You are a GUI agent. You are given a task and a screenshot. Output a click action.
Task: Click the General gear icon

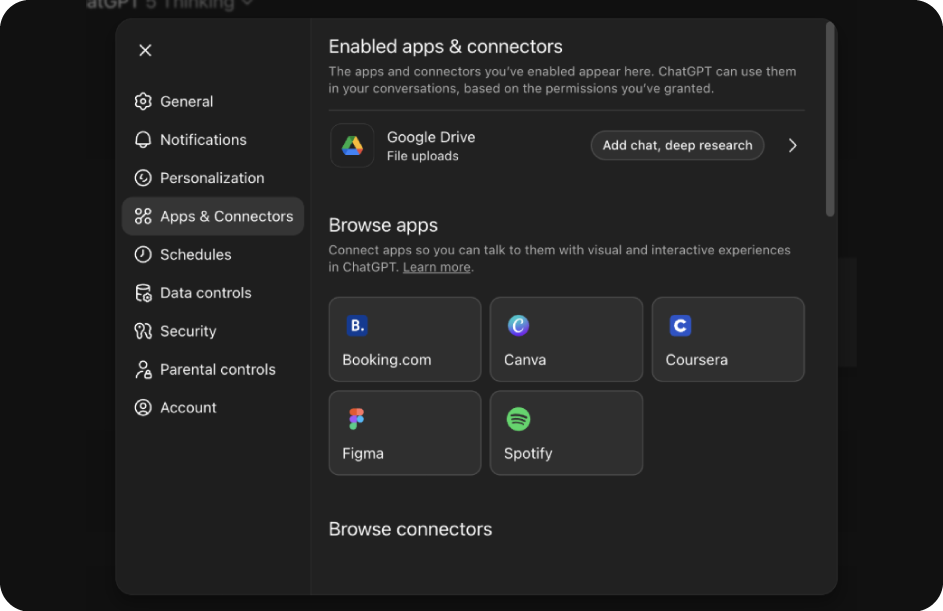pos(143,101)
